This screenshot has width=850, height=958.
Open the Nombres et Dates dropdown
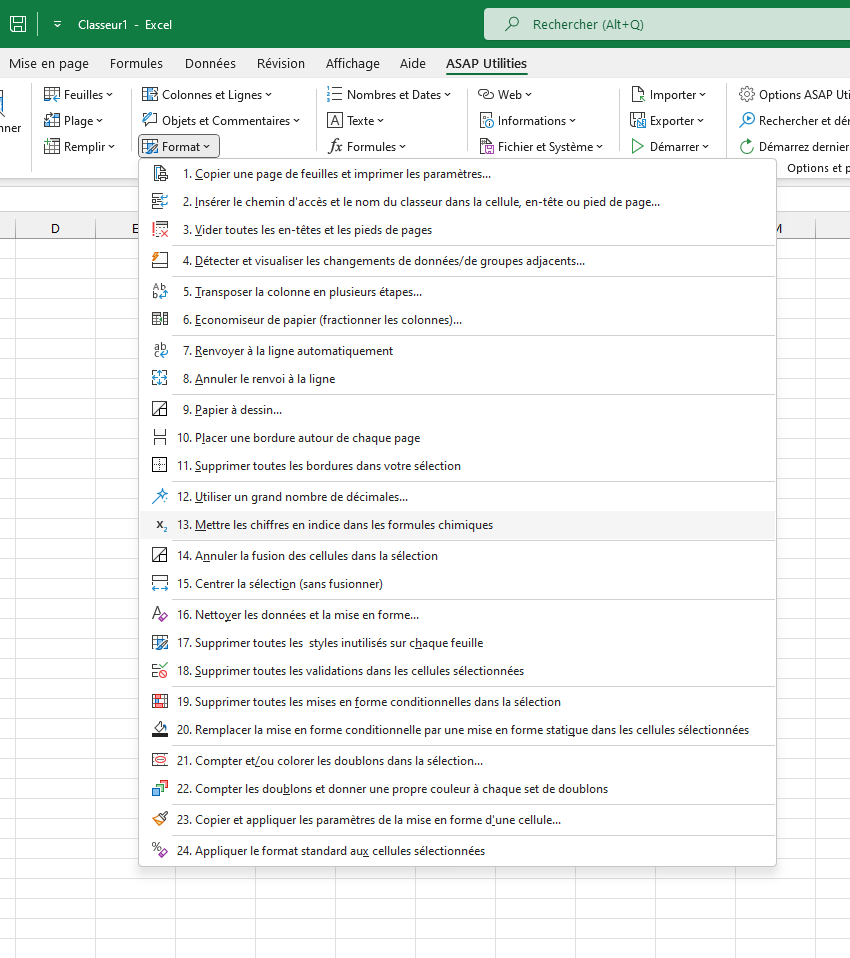389,95
